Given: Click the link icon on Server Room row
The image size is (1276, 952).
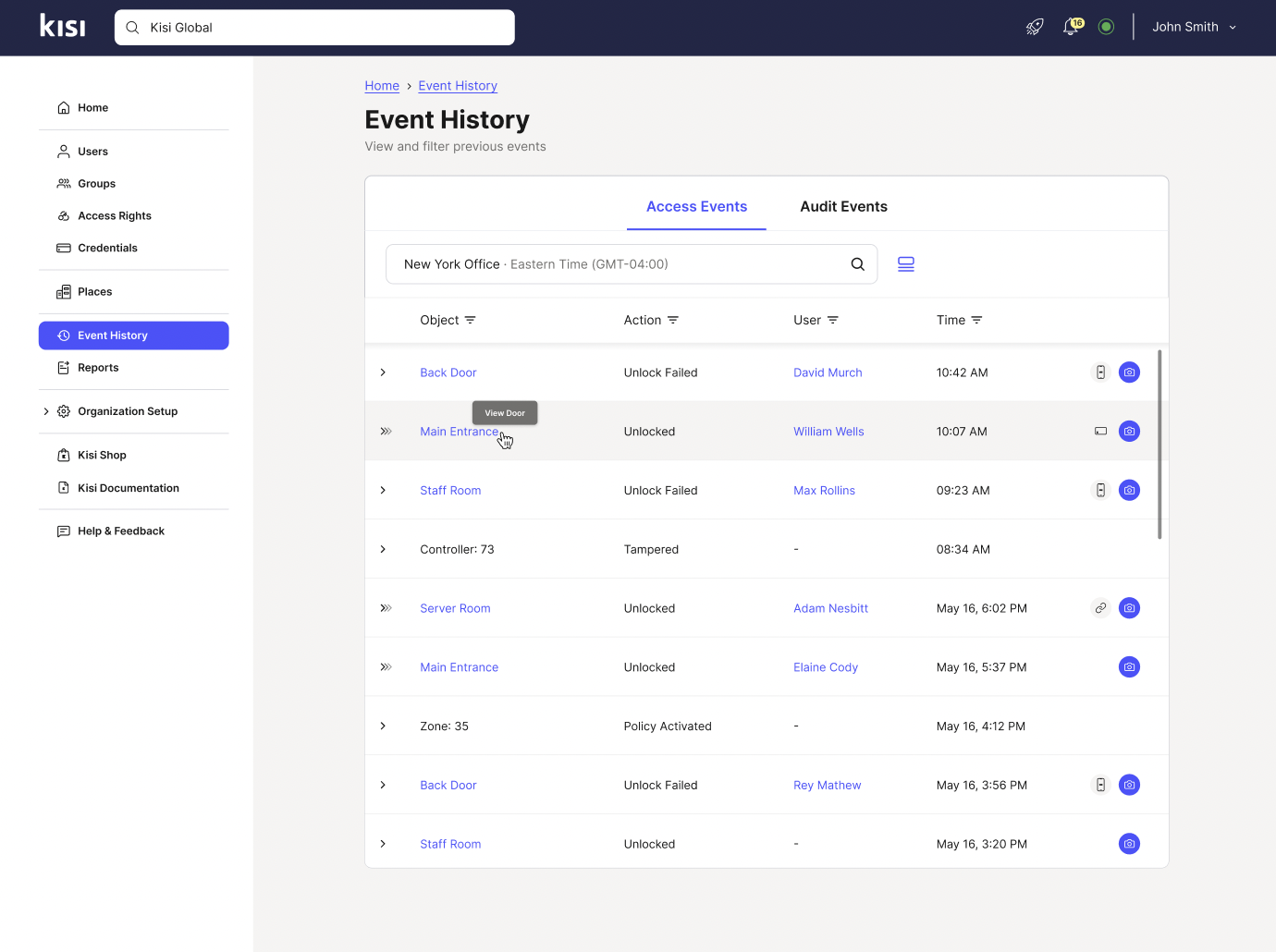Looking at the screenshot, I should 1100,608.
